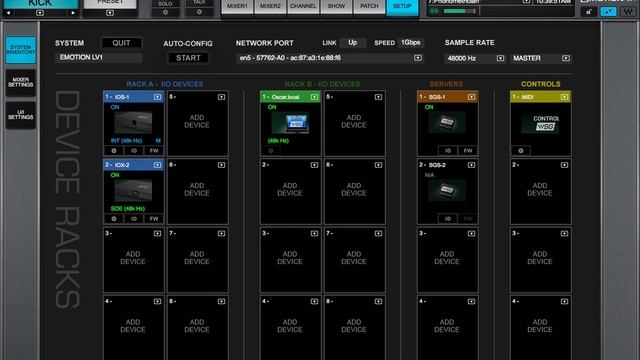The height and width of the screenshot is (360, 640).
Task: Click the ID button on SGS-2 server
Action: (x=448, y=219)
